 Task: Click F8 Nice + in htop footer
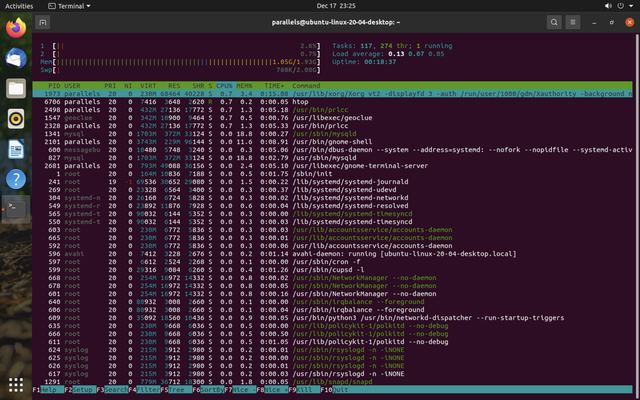point(272,390)
